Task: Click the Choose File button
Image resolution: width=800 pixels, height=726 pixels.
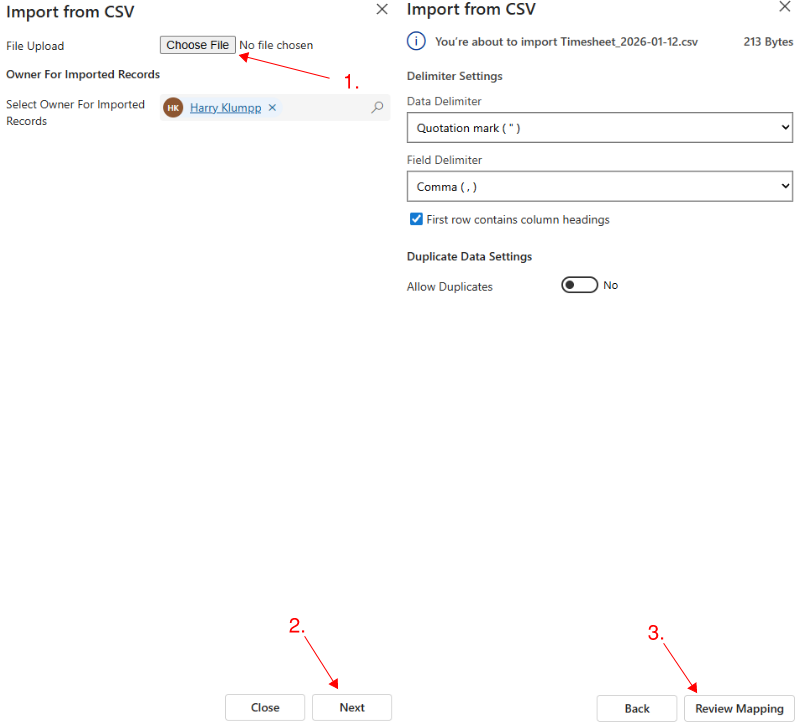Action: pyautogui.click(x=197, y=44)
